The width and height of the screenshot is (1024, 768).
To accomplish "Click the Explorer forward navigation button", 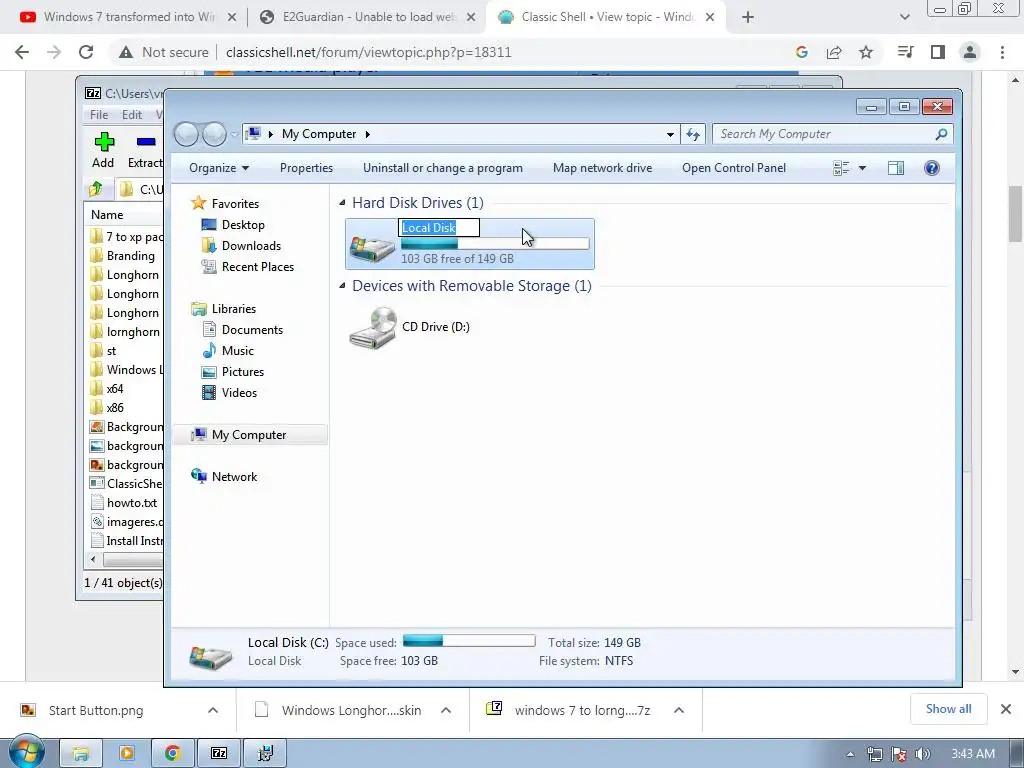I will pyautogui.click(x=214, y=134).
